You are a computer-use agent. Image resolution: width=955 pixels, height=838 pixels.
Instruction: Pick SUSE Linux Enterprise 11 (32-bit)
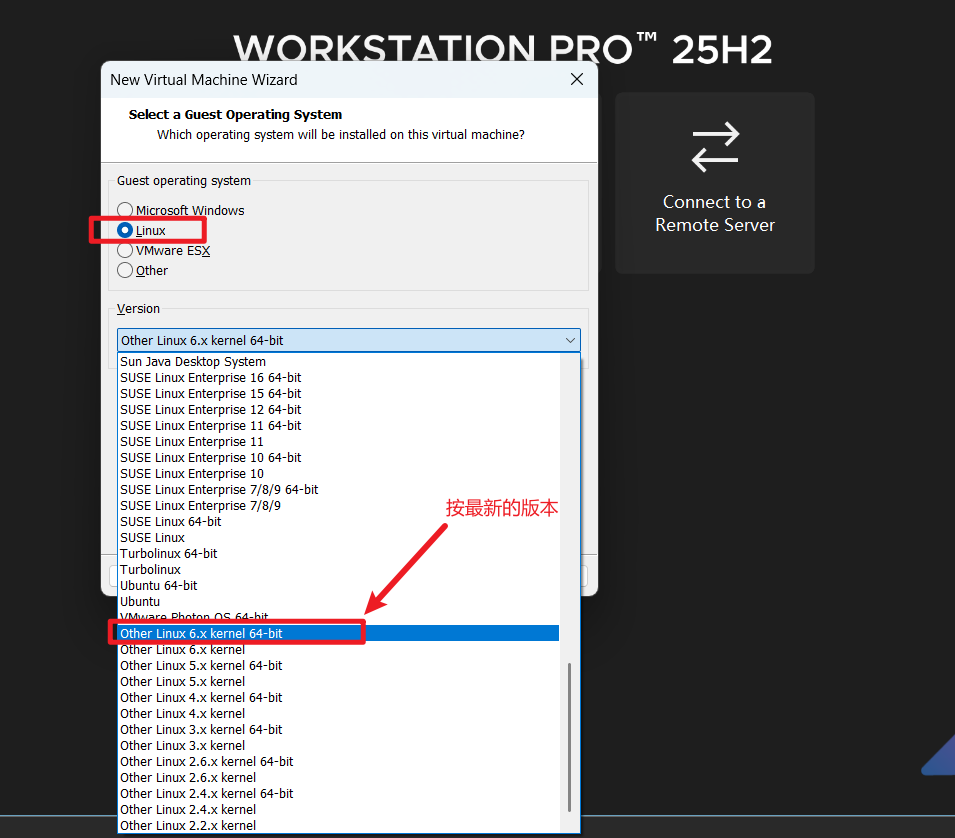[x=339, y=442]
